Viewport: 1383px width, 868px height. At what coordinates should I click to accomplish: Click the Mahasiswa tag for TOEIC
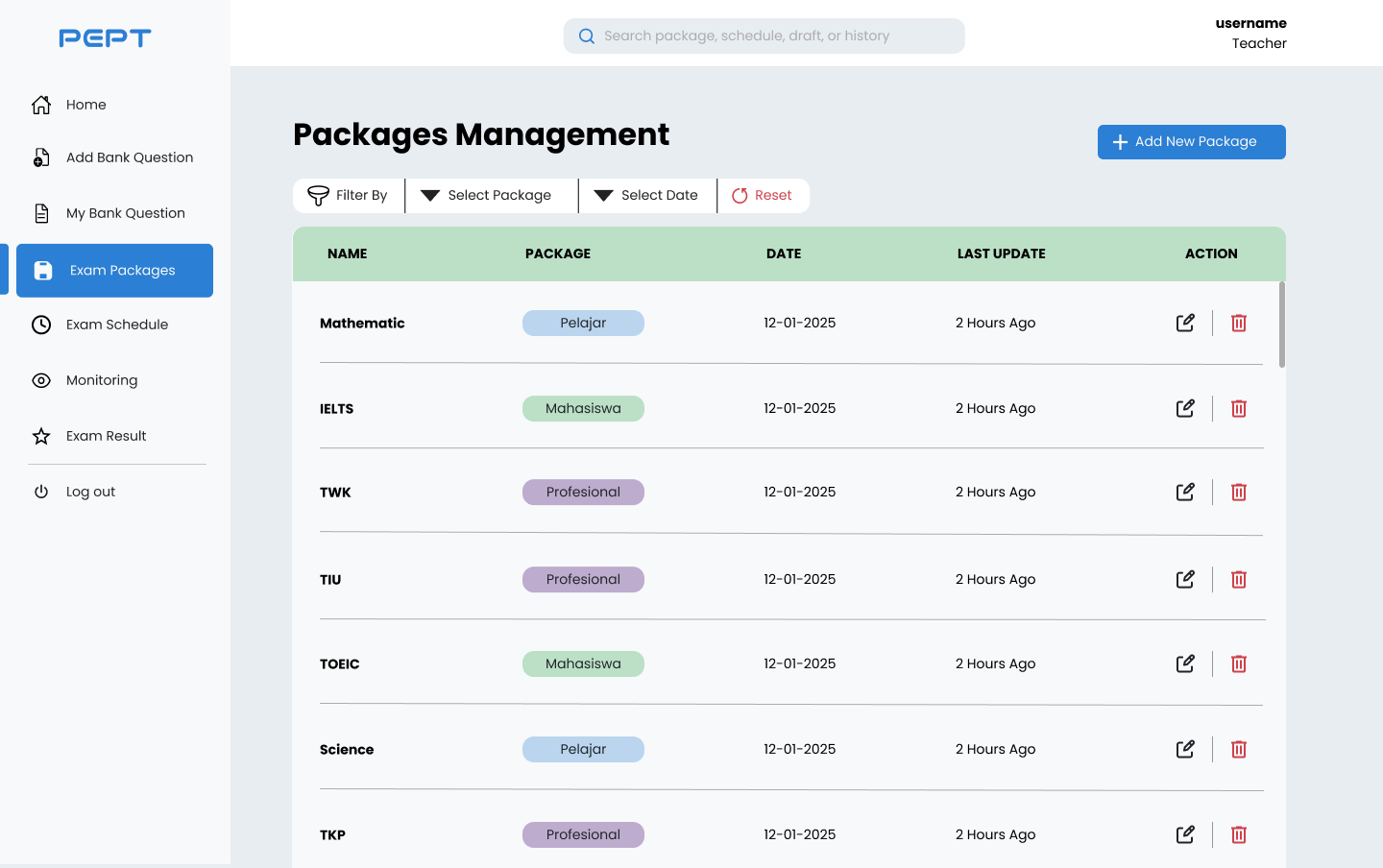click(583, 663)
